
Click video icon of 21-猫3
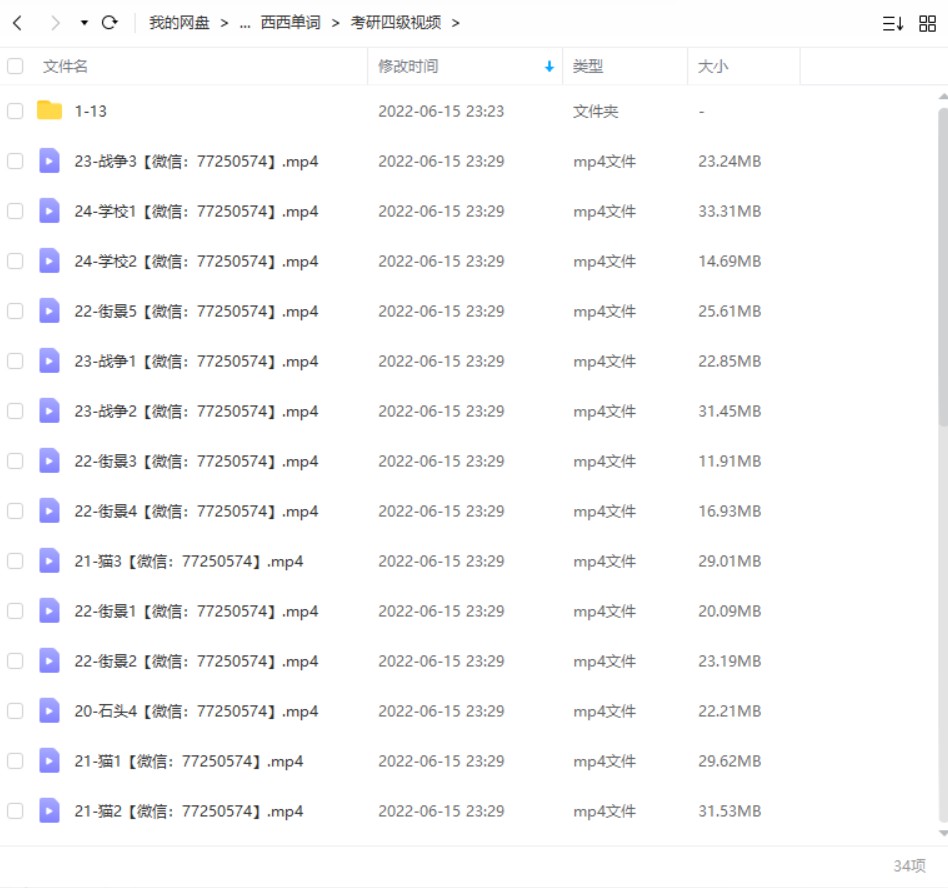(50, 560)
